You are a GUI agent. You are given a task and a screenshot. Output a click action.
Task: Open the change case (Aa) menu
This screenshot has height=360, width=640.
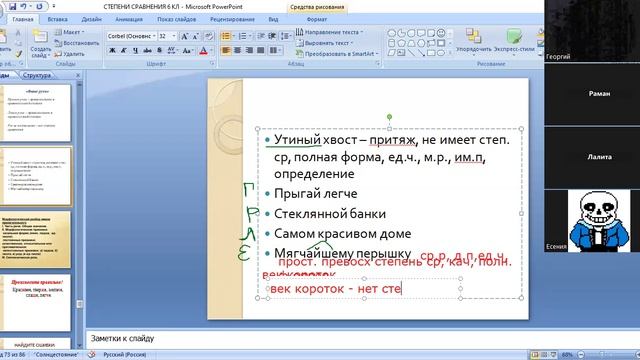[x=187, y=51]
